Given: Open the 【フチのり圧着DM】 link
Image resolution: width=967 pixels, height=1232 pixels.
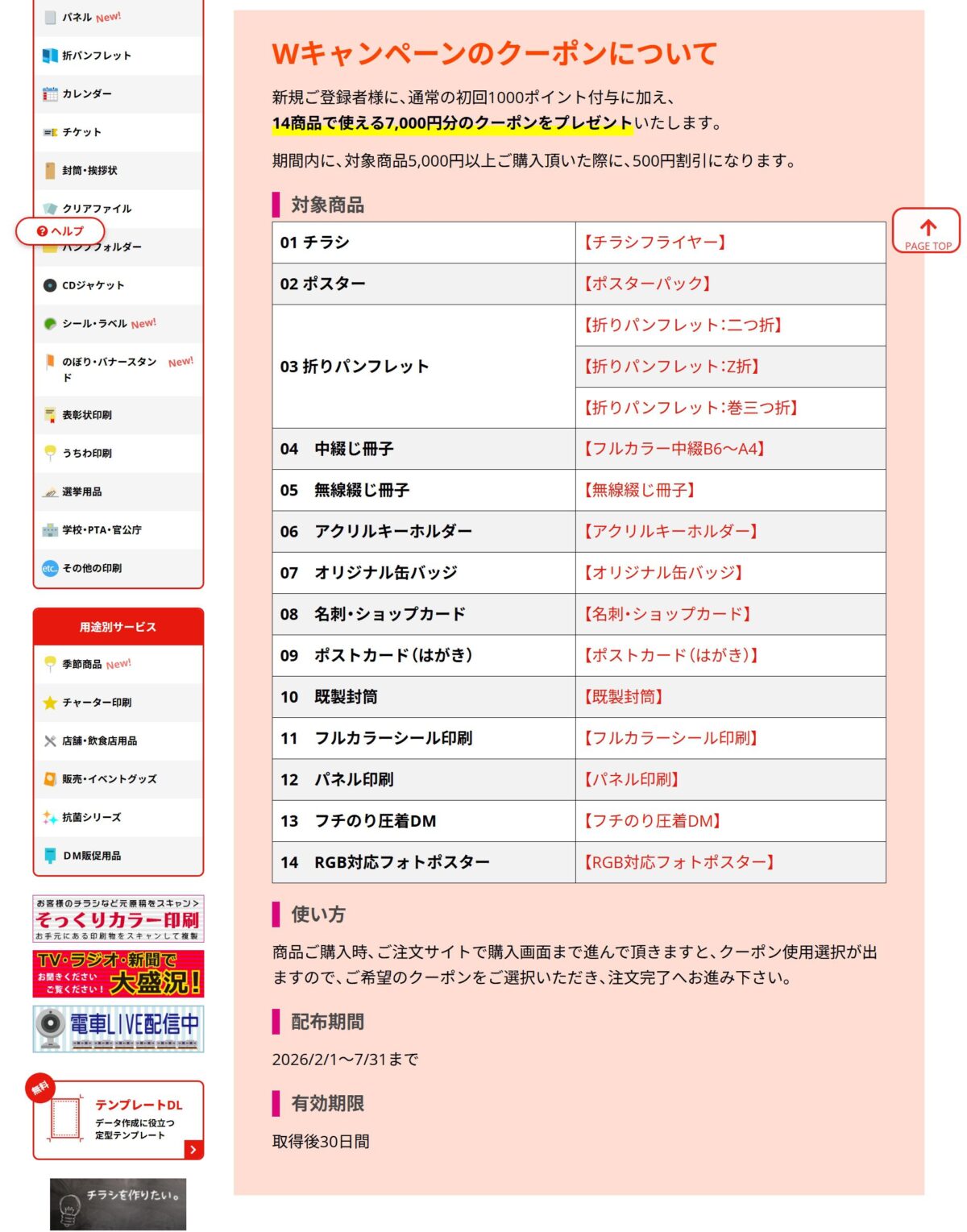Looking at the screenshot, I should 653,820.
